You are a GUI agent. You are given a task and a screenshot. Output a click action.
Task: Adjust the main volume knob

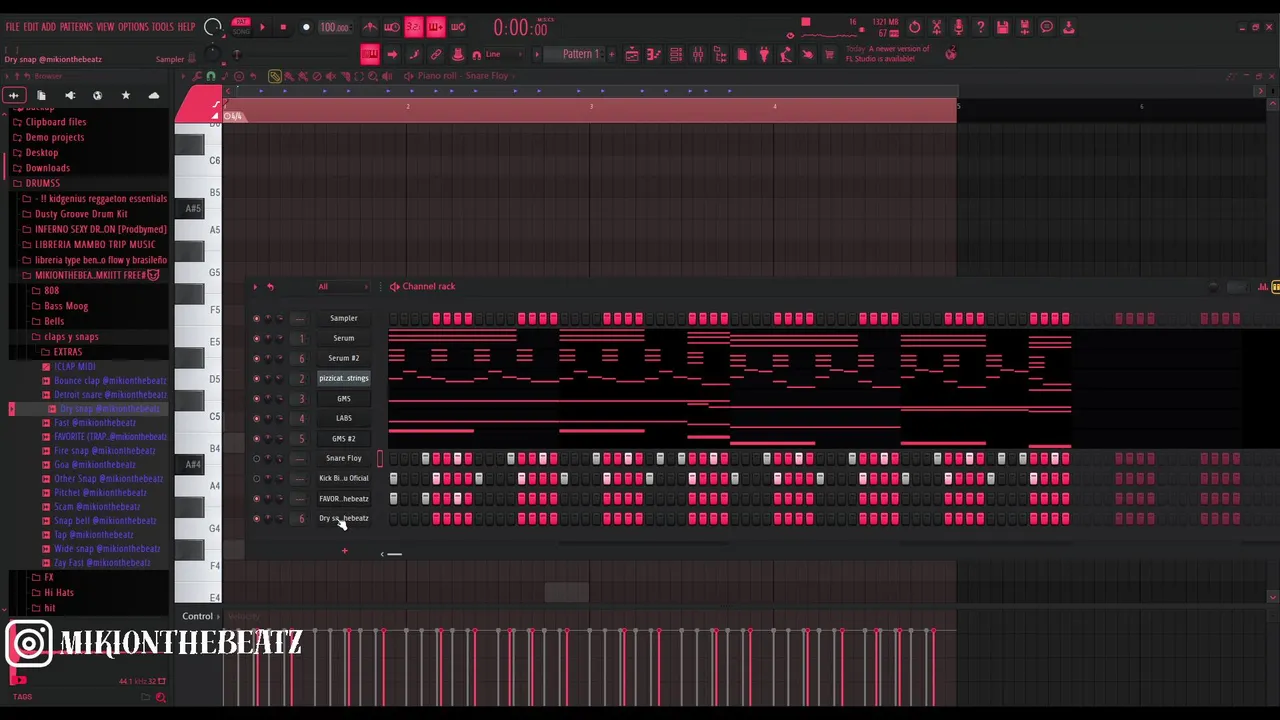click(x=212, y=27)
